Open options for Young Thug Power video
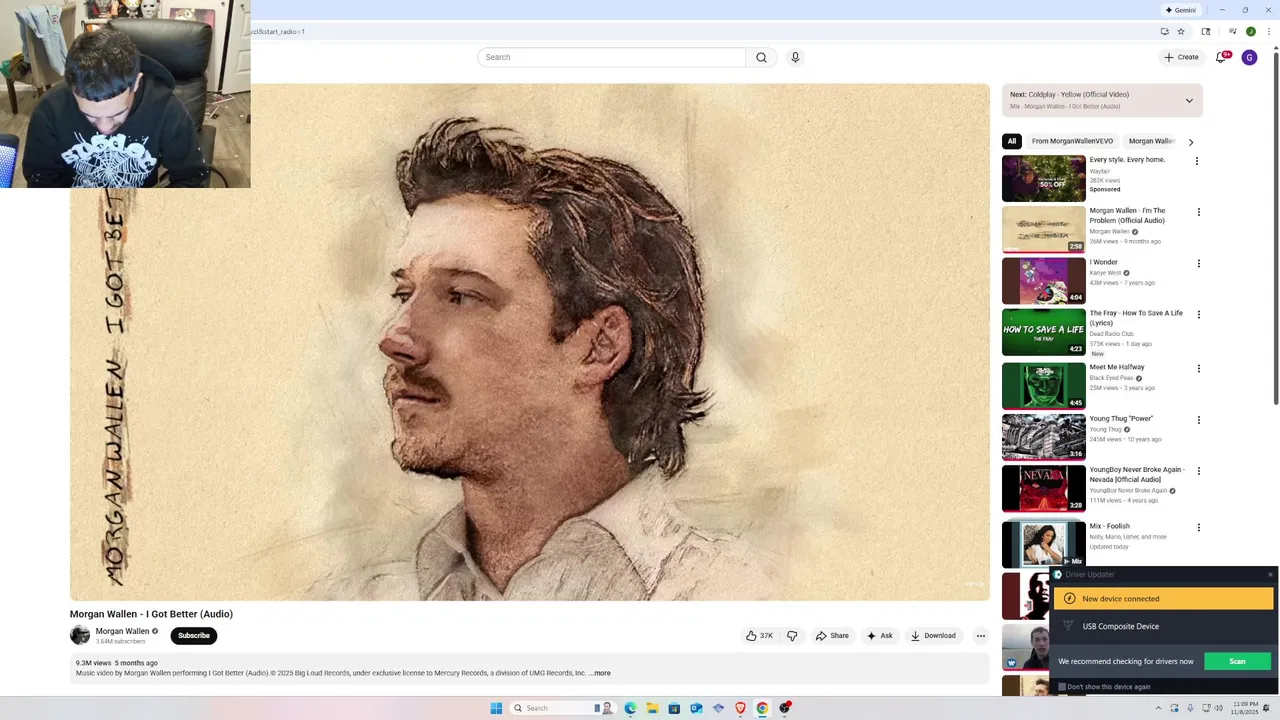This screenshot has height=720, width=1280. pos(1198,420)
